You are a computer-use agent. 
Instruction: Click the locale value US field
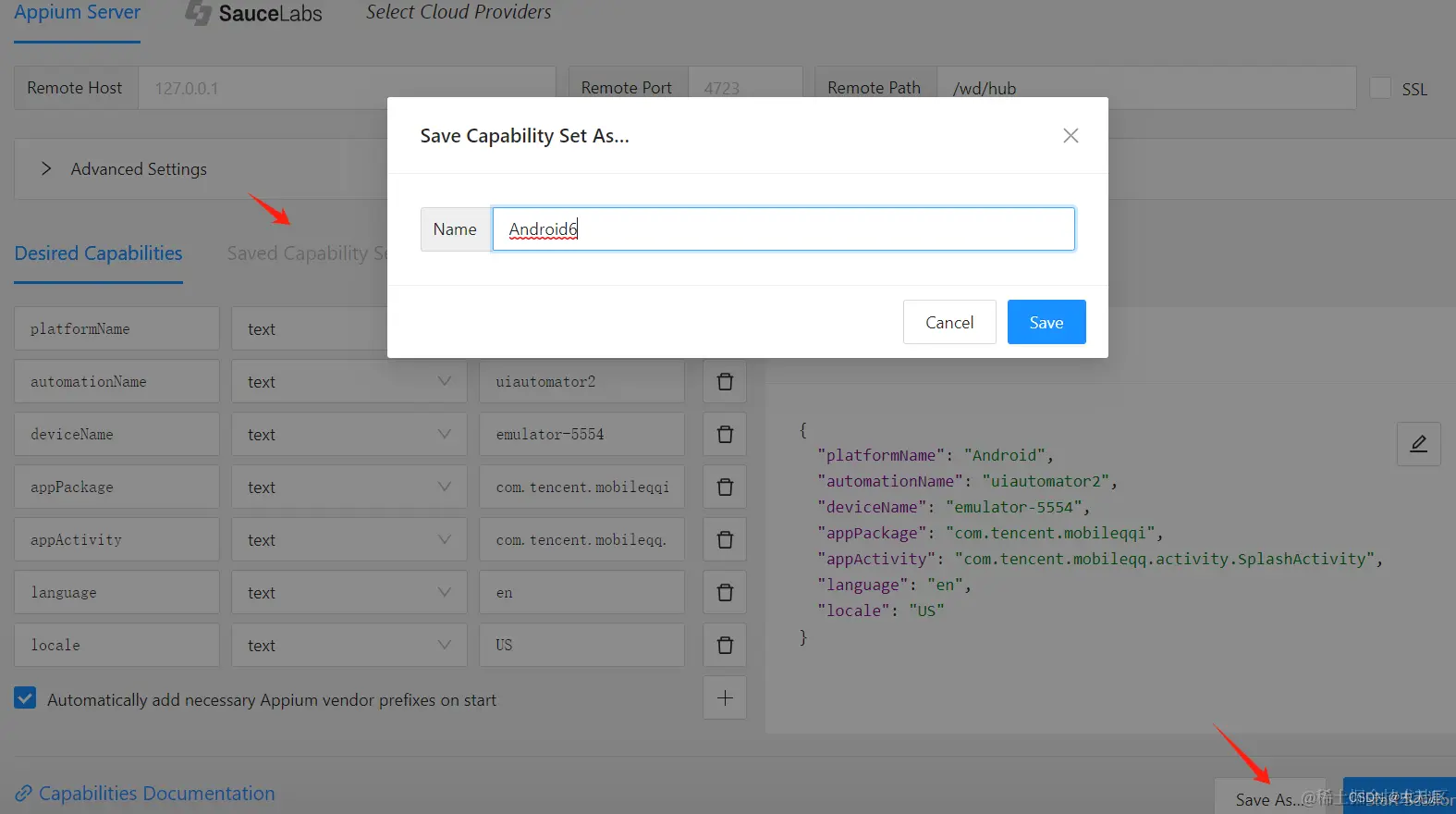point(581,645)
